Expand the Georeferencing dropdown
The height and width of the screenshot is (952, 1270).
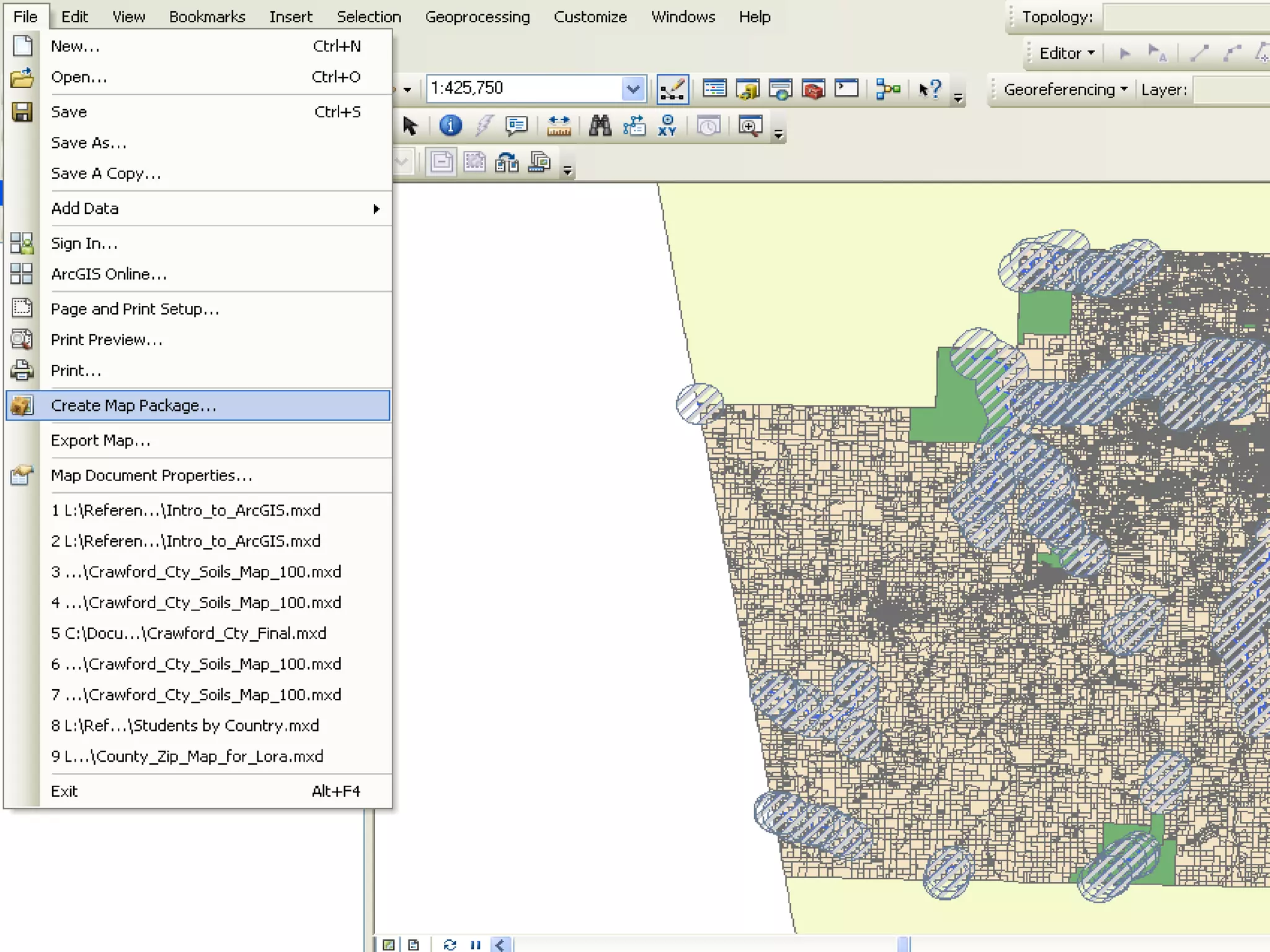tap(1065, 90)
